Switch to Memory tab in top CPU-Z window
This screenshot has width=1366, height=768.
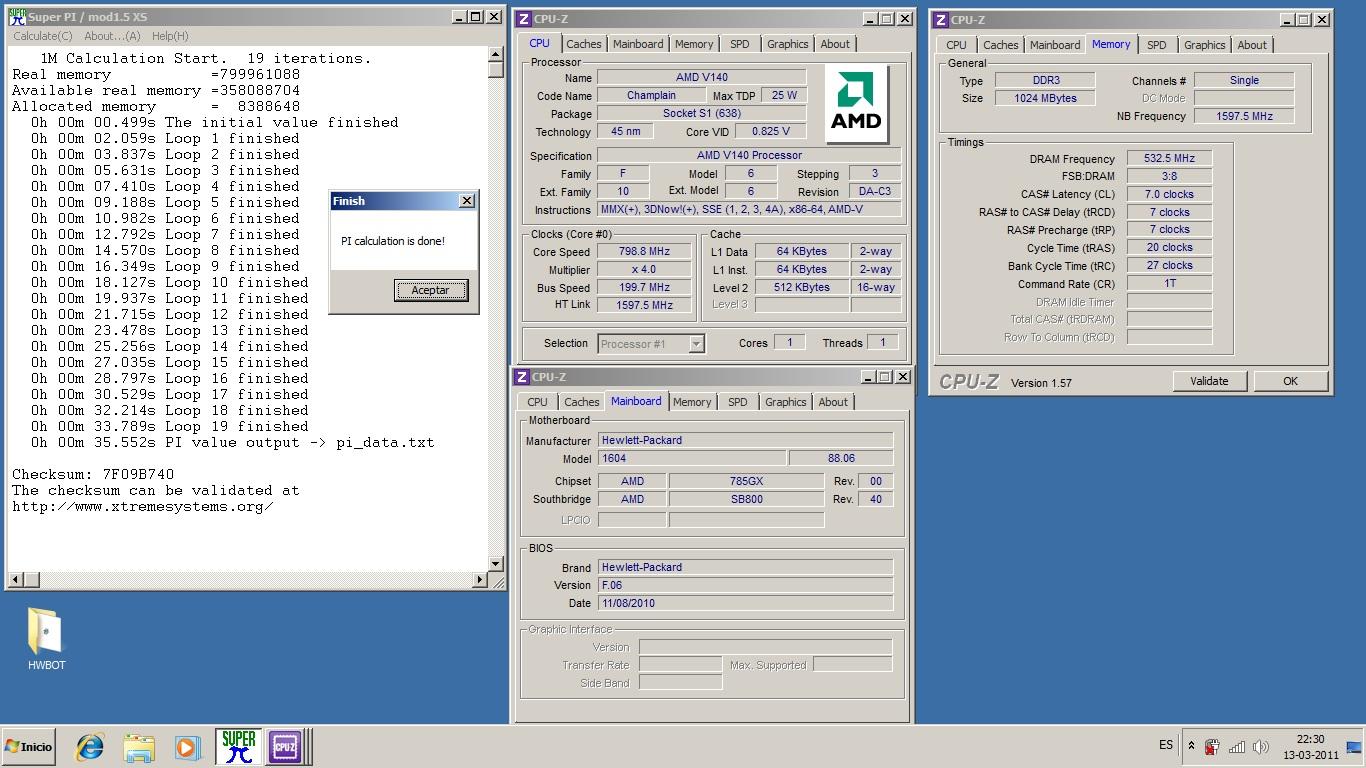(x=694, y=44)
